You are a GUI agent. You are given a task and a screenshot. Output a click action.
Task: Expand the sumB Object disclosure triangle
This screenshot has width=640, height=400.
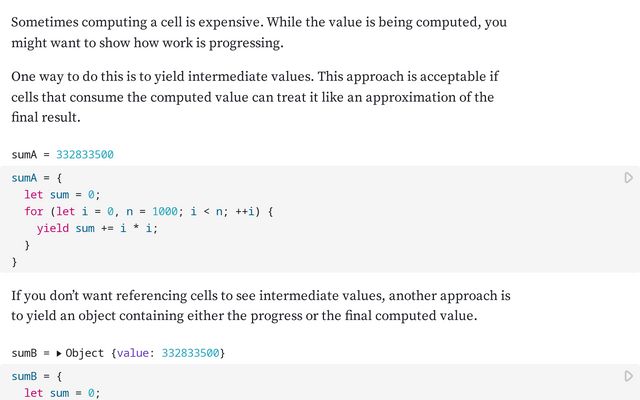pyautogui.click(x=59, y=353)
